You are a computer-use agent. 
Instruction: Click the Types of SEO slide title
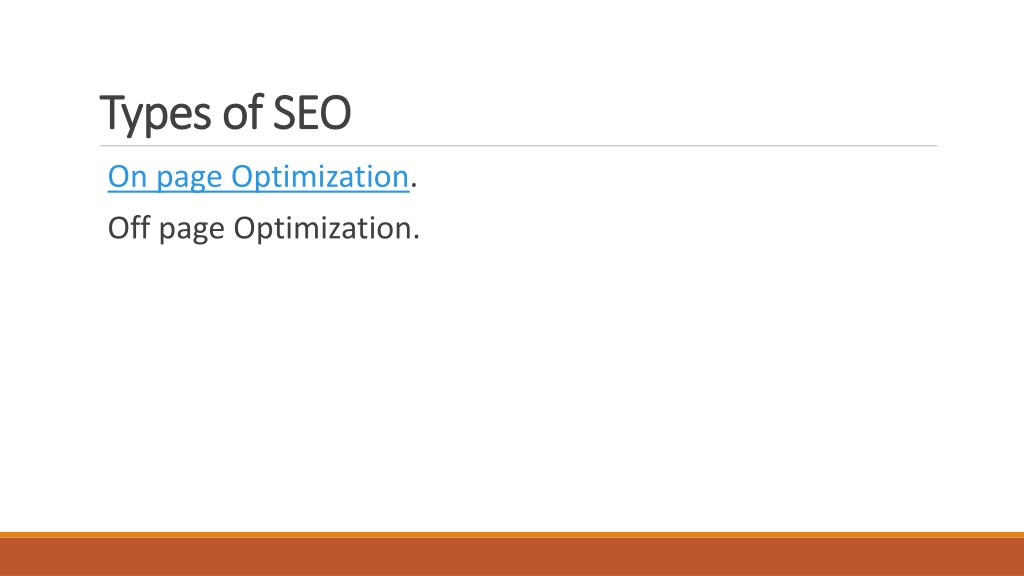[x=225, y=114]
